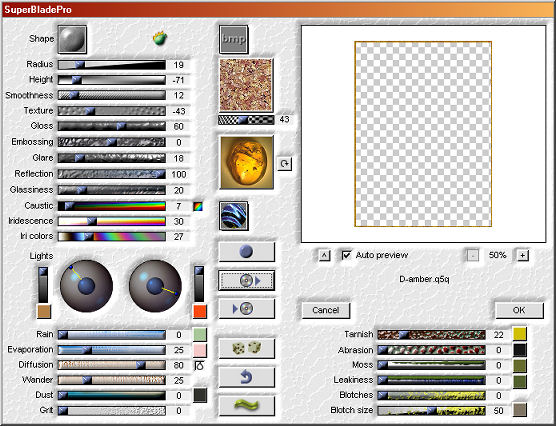Adjust the Iri colors slider
The width and height of the screenshot is (556, 426).
[112, 236]
